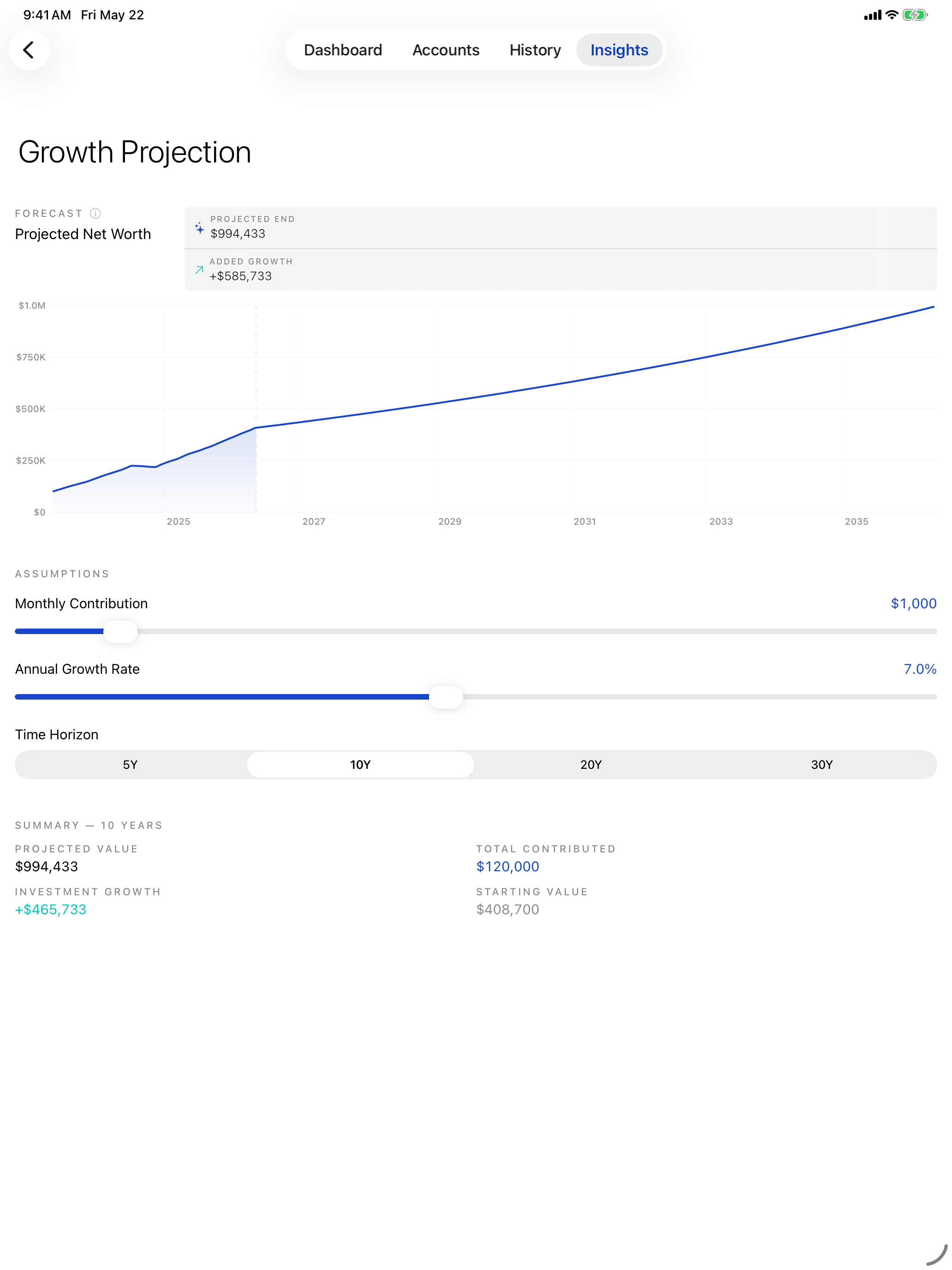Tap the $1.0M y-axis label
The image size is (952, 1270).
point(31,306)
